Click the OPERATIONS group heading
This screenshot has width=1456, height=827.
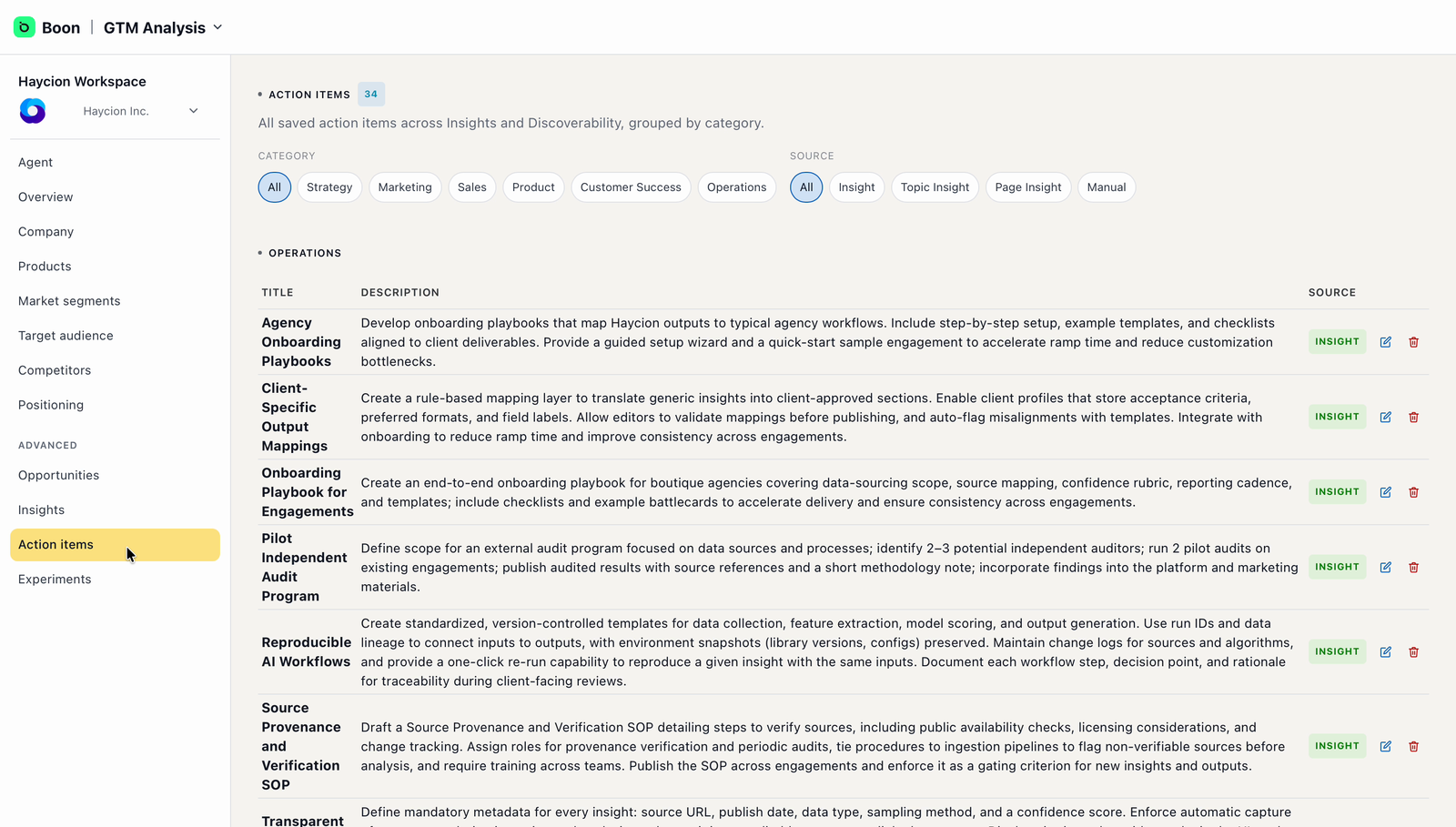(305, 253)
